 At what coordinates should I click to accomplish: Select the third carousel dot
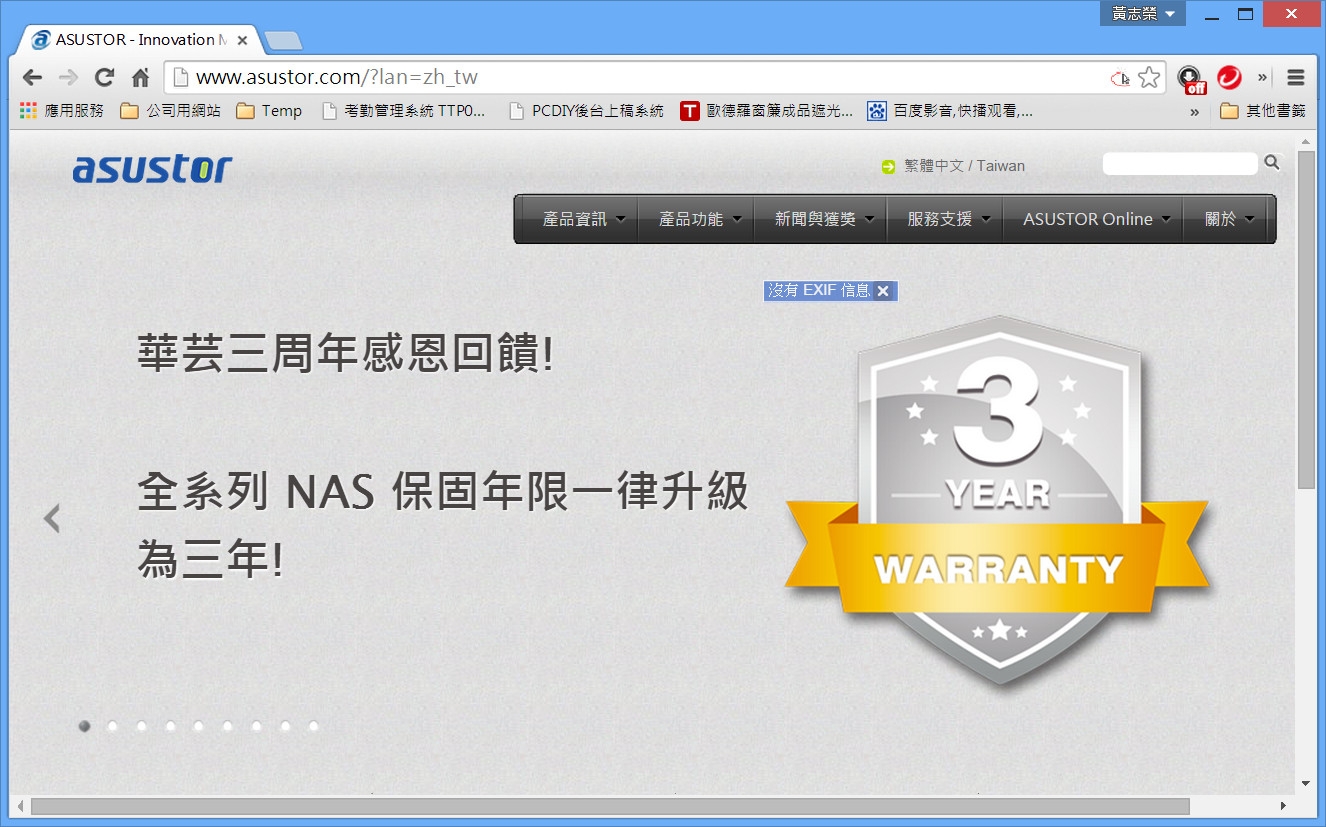142,726
